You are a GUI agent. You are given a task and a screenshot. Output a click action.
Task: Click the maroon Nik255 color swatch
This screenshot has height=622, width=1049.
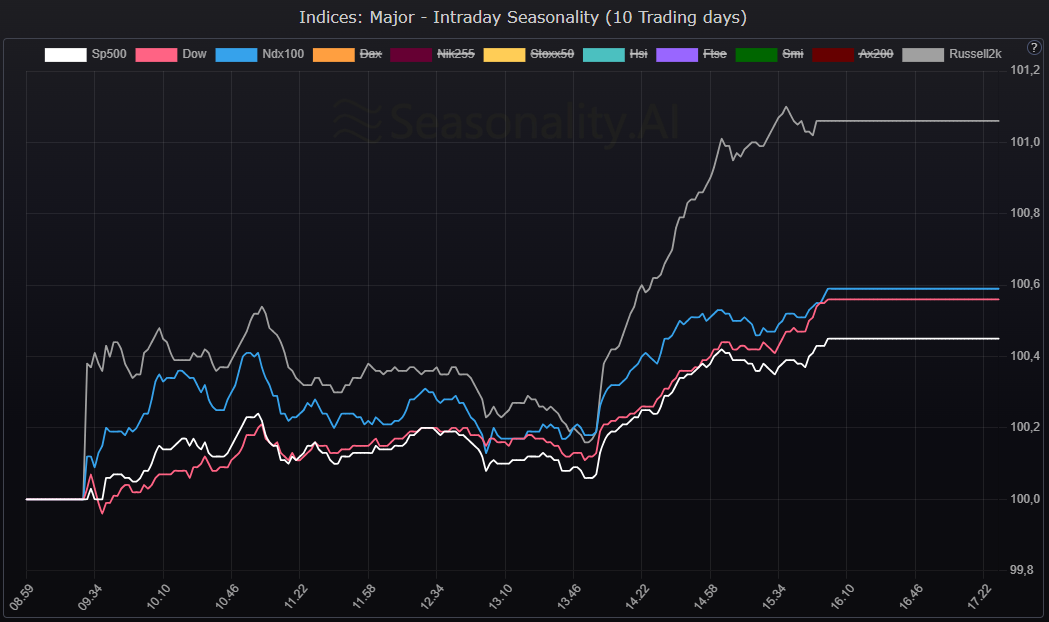click(x=411, y=55)
